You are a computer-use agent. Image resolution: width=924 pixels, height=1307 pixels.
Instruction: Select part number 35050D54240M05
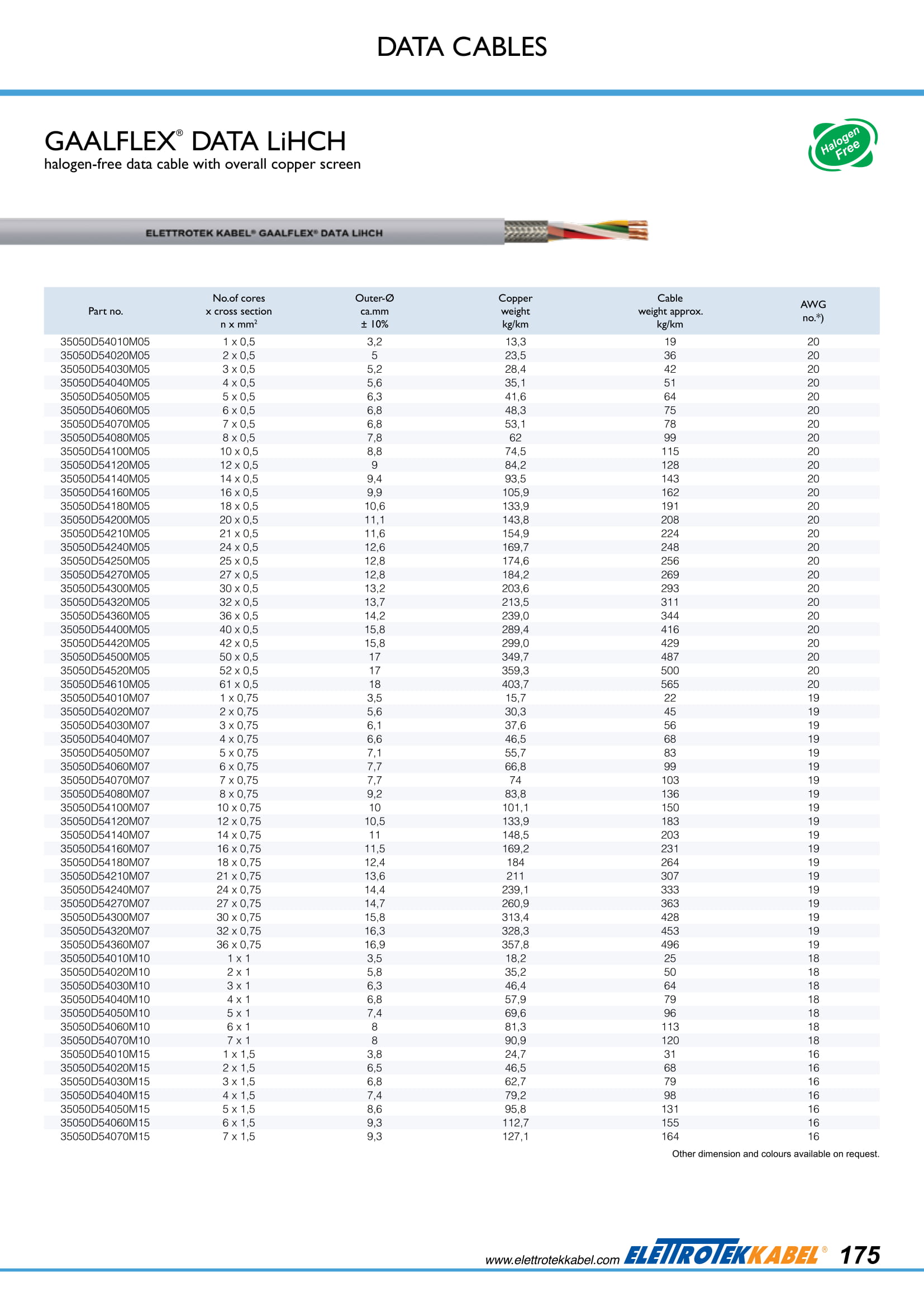[105, 547]
